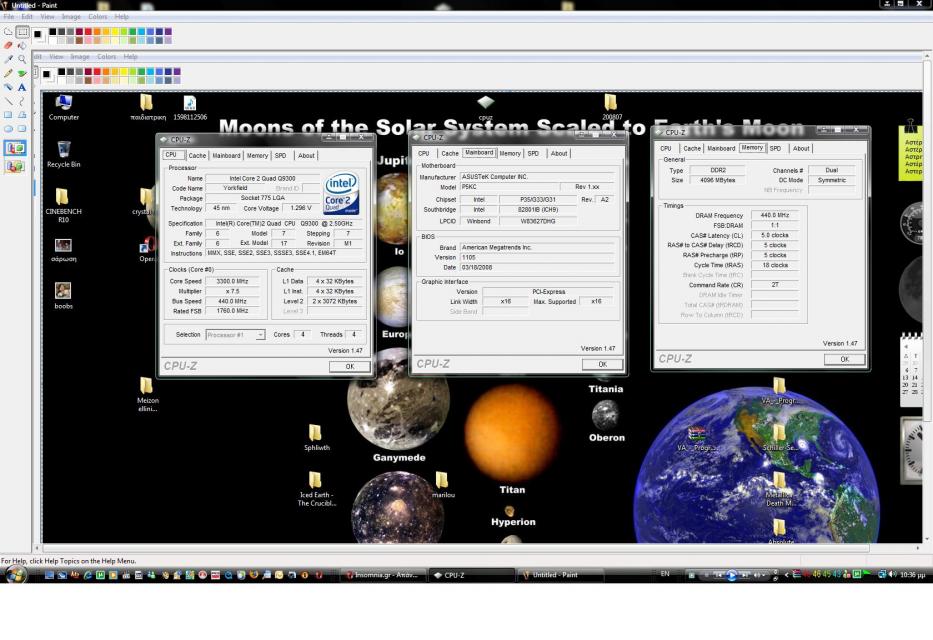Screen dimensions: 933x640
Task: Open Mainboard tab in CPU-Z processor window
Action: tap(226, 156)
